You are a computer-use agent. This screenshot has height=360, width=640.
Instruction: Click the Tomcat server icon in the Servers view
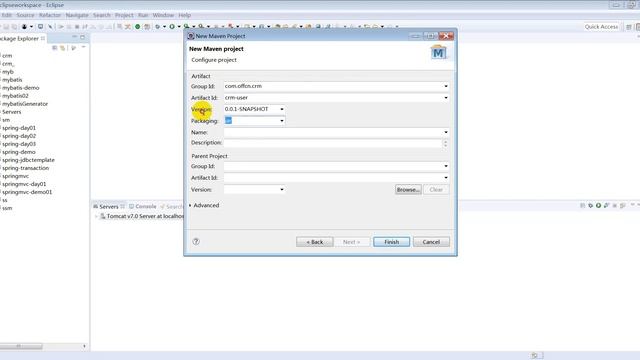[x=102, y=216]
